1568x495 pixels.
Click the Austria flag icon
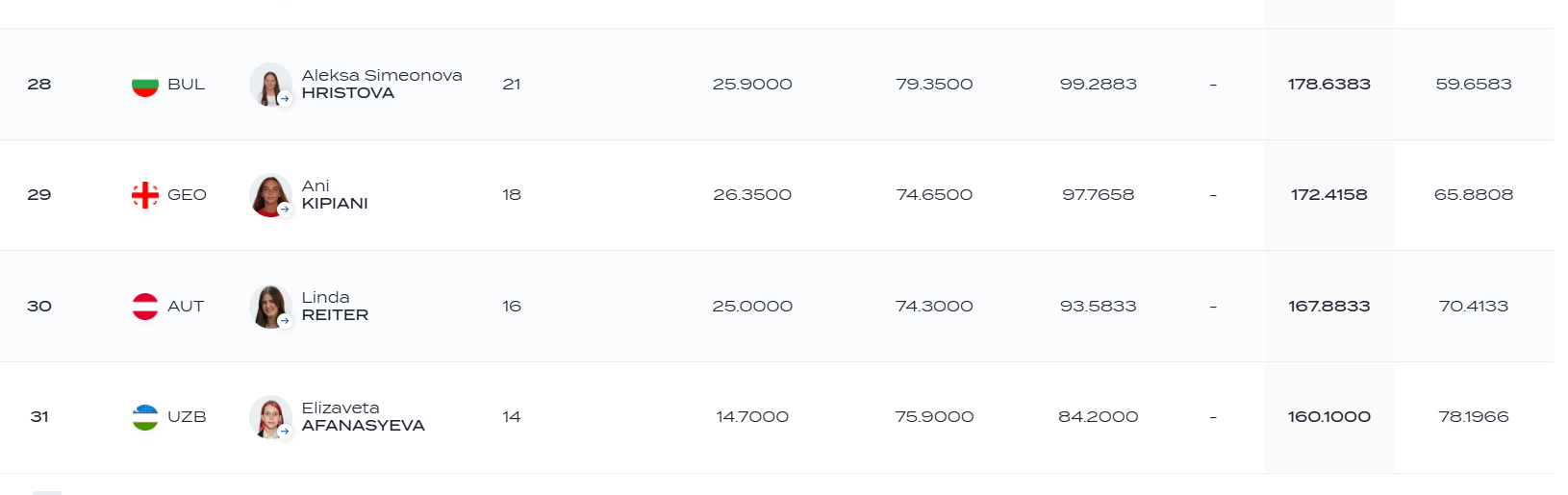pyautogui.click(x=145, y=307)
